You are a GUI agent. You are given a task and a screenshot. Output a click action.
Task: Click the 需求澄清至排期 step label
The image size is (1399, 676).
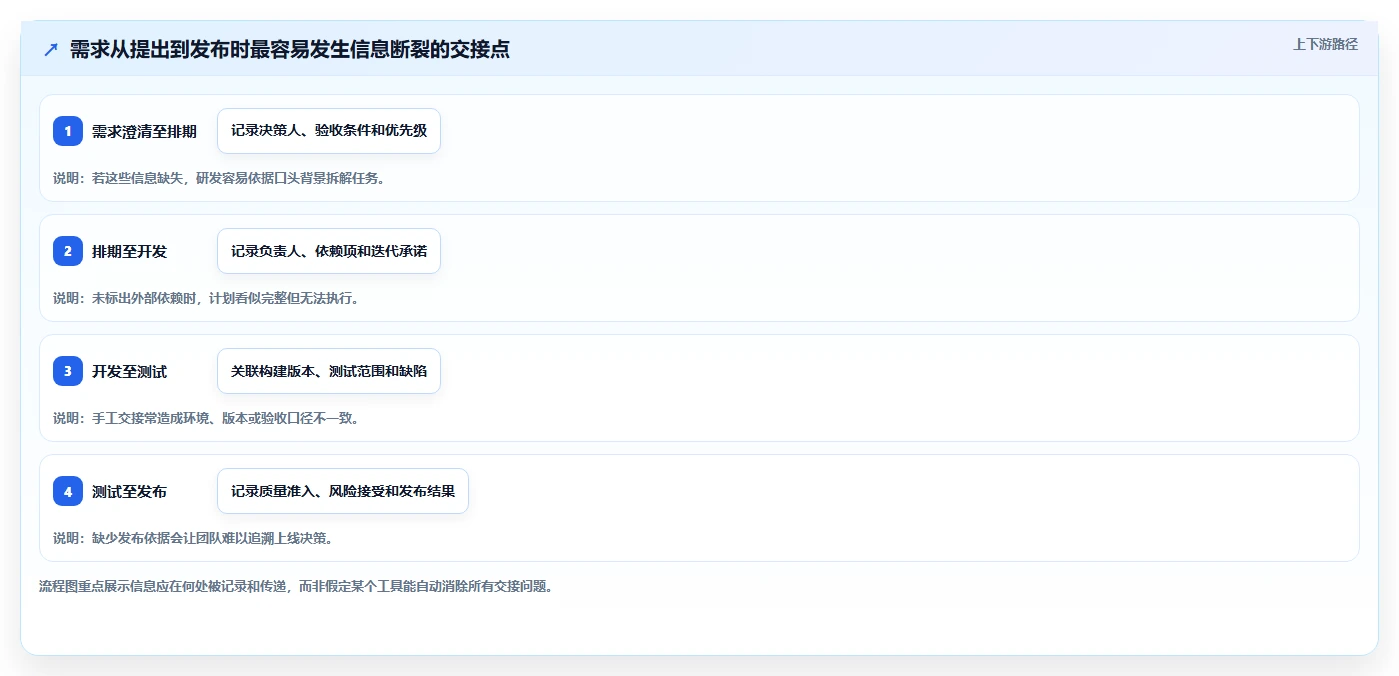[144, 131]
